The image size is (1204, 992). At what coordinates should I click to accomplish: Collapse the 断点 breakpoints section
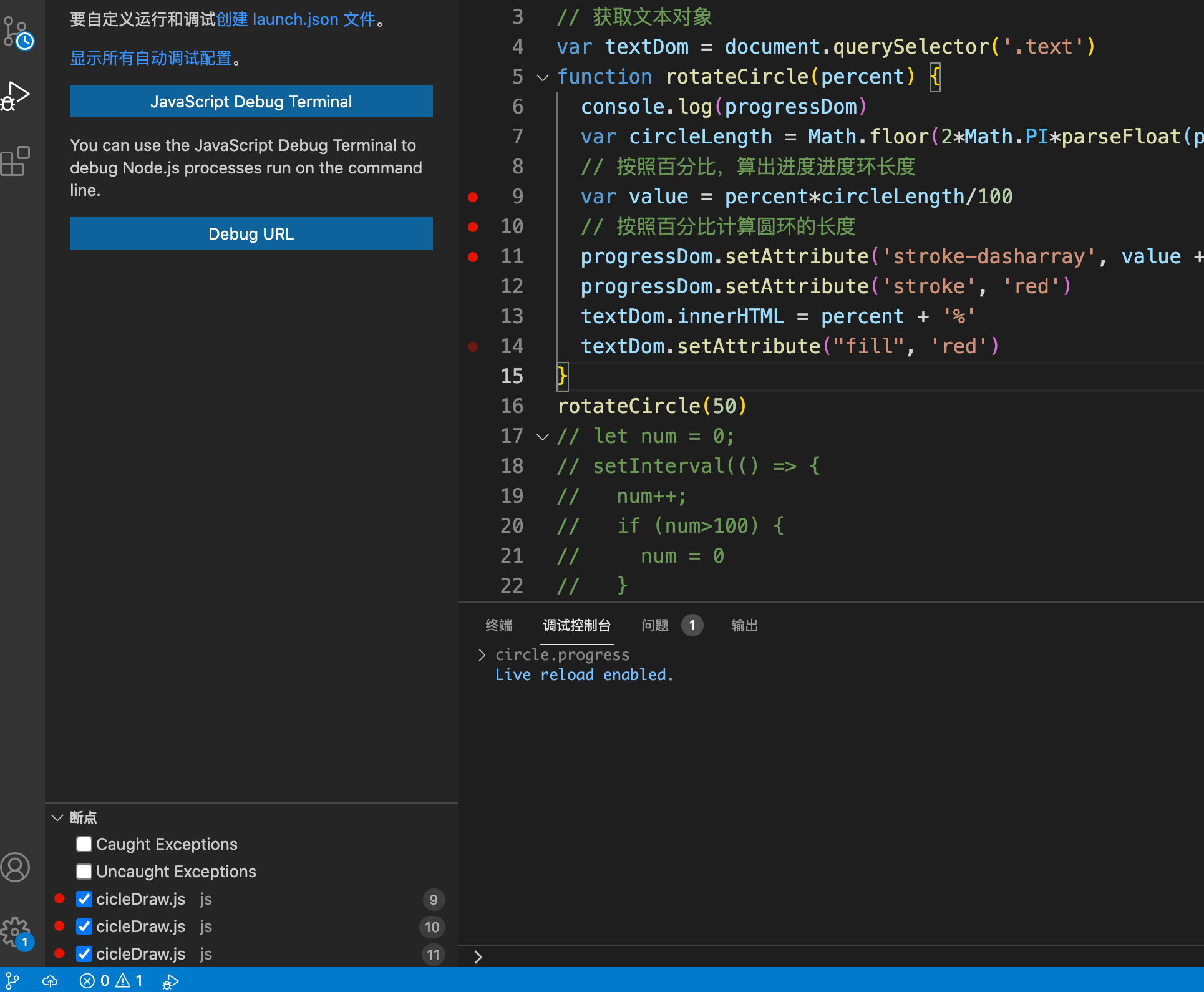click(58, 817)
